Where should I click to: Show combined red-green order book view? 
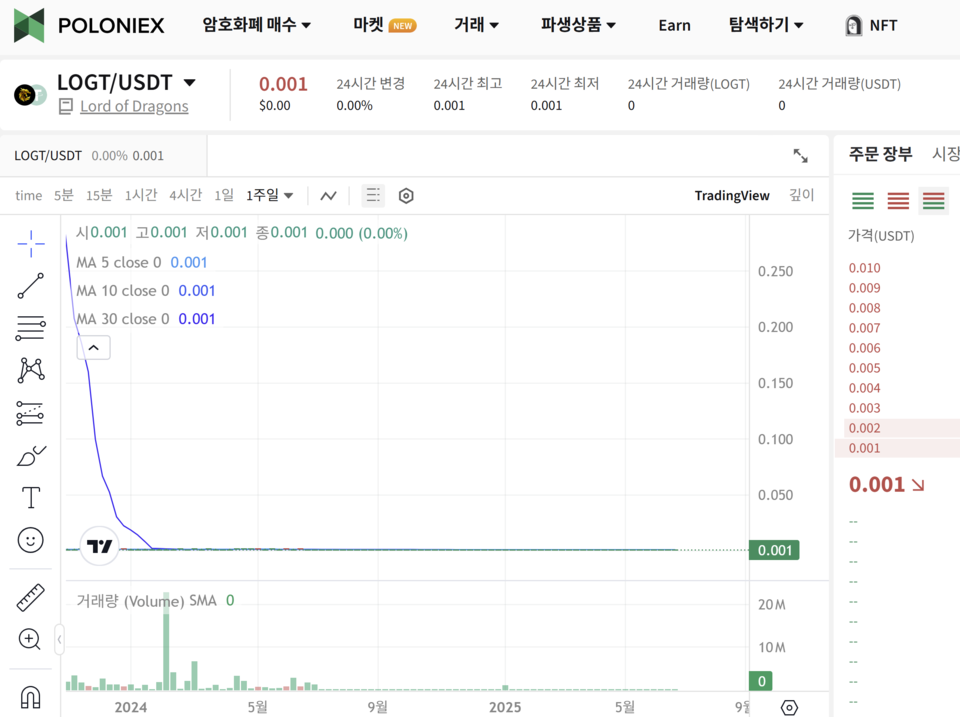[934, 200]
